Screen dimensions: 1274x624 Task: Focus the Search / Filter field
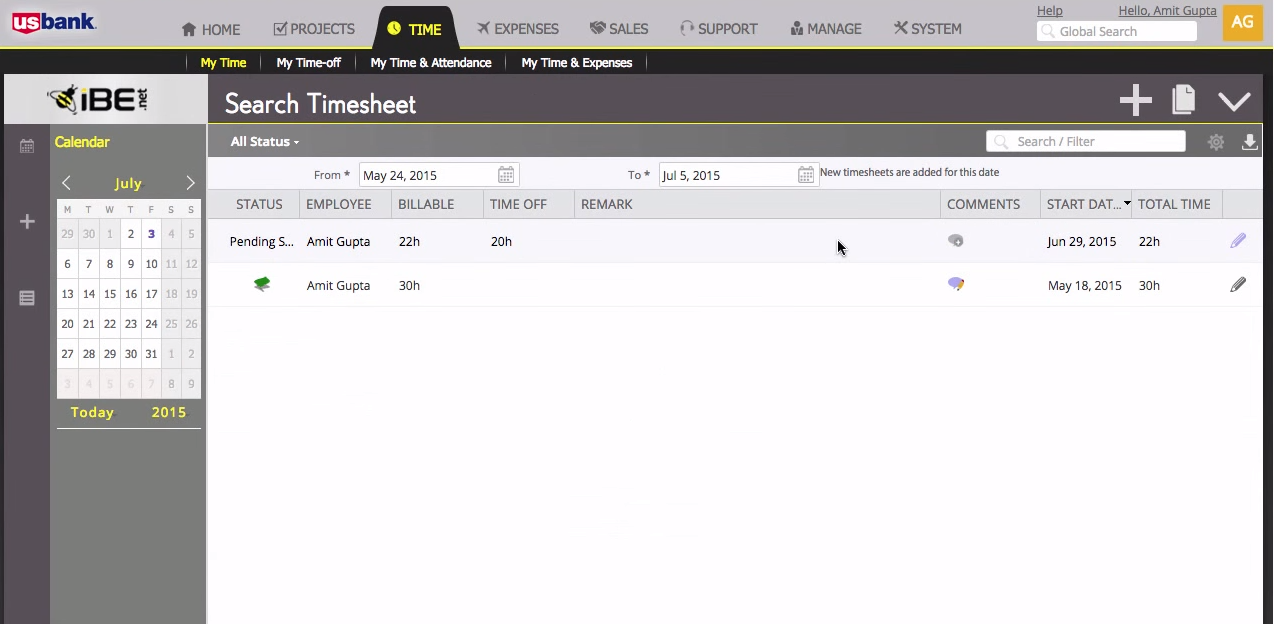coord(1086,142)
